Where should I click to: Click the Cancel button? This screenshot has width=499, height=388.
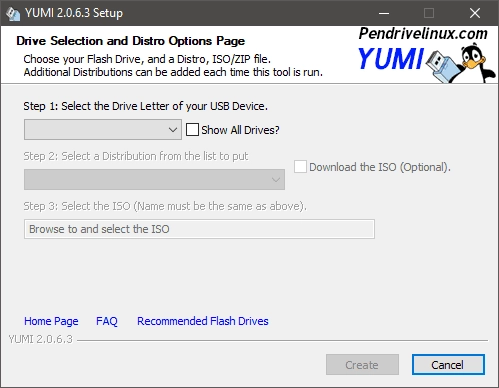(x=448, y=365)
